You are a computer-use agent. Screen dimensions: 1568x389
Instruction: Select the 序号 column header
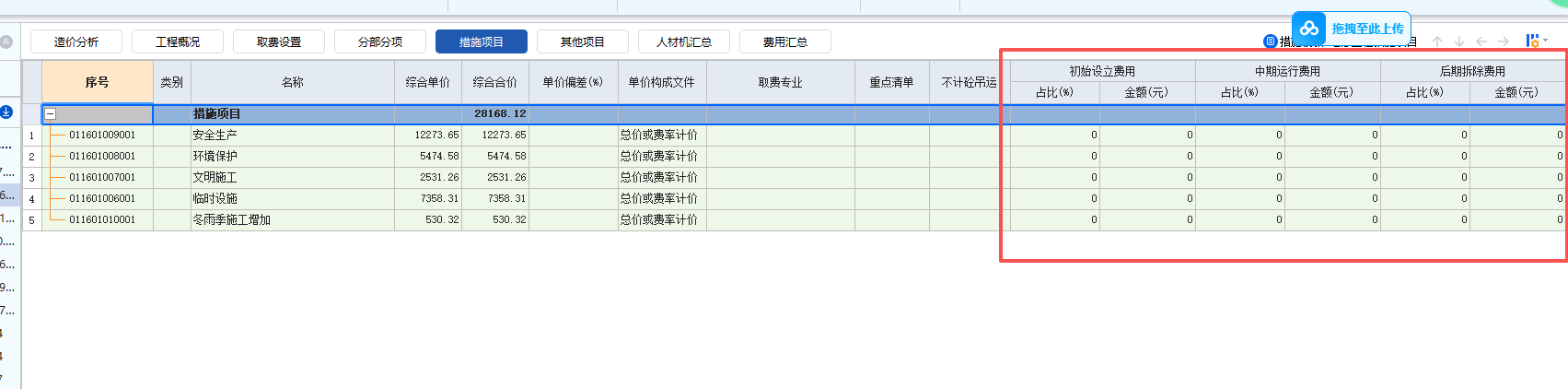click(97, 82)
